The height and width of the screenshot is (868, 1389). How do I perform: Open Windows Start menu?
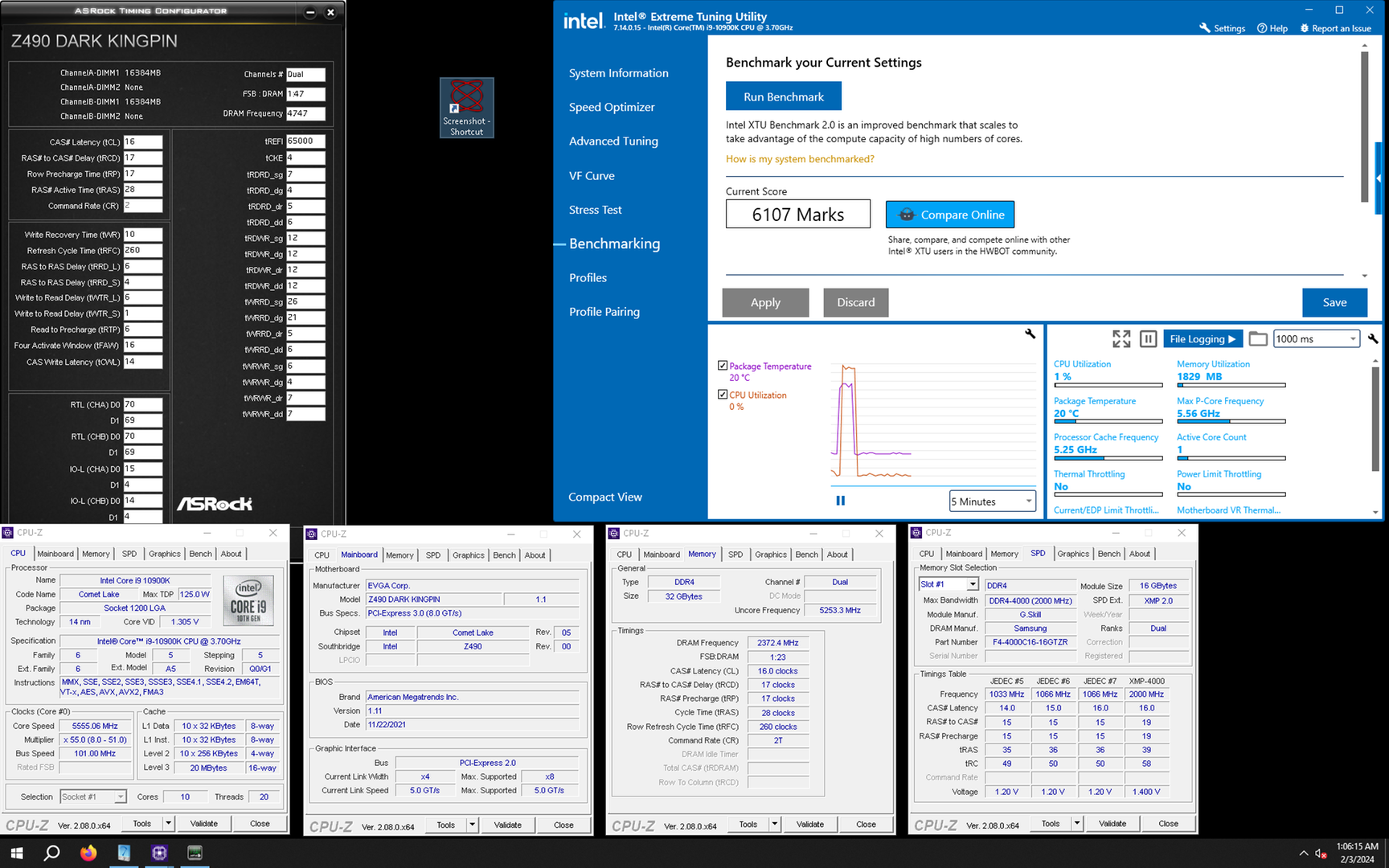(17, 853)
